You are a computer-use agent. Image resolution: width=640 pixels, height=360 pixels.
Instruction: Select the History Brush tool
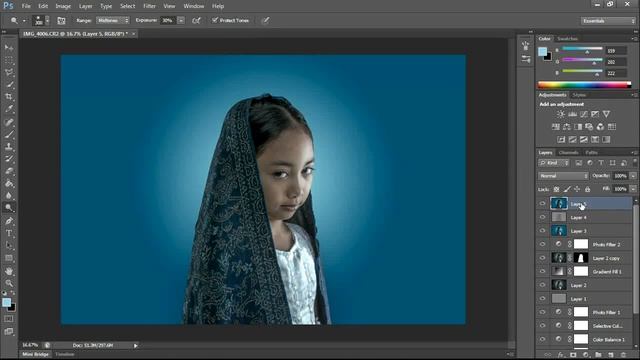tap(9, 159)
